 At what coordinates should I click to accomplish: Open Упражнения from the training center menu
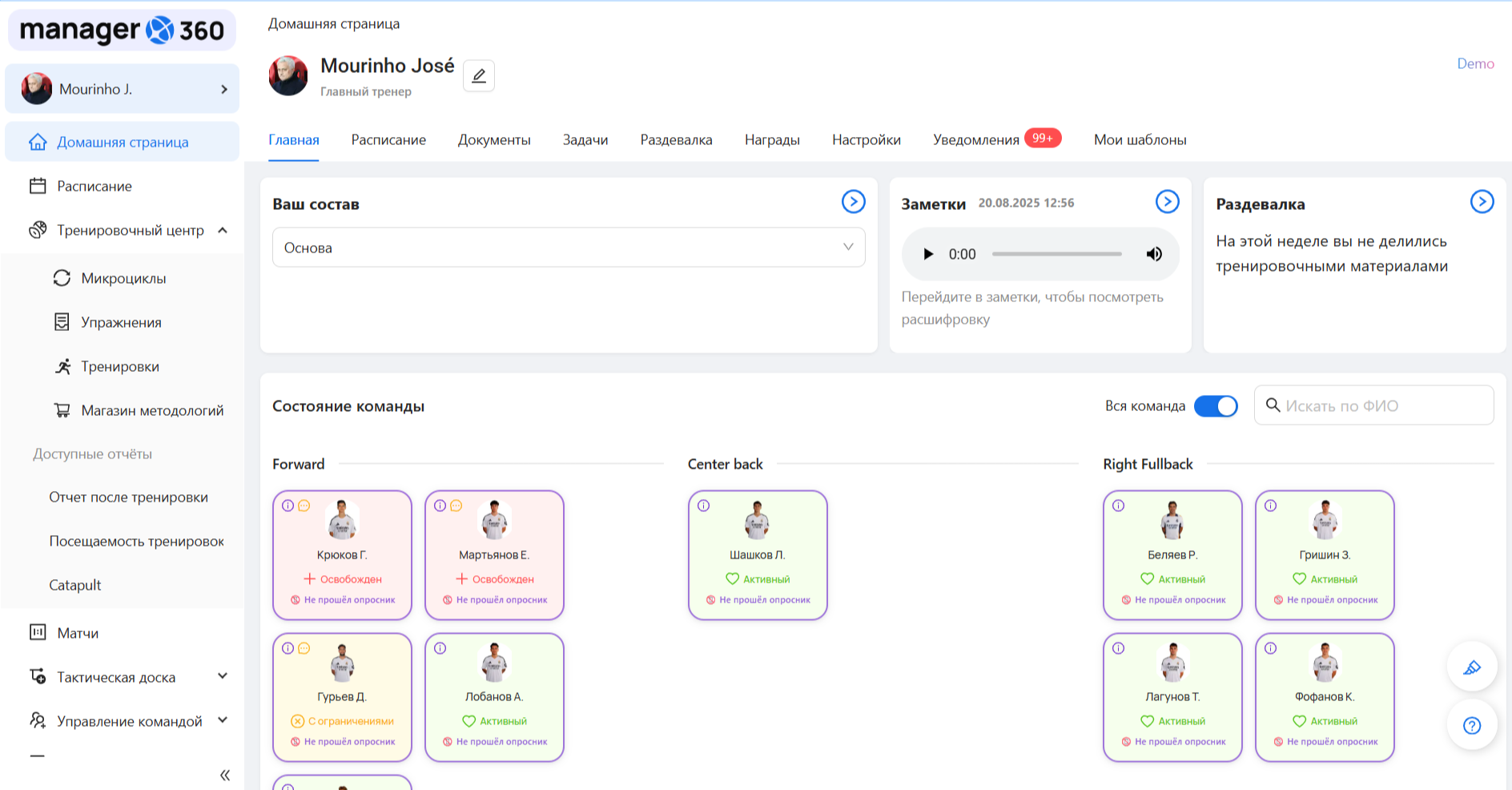coord(62,322)
